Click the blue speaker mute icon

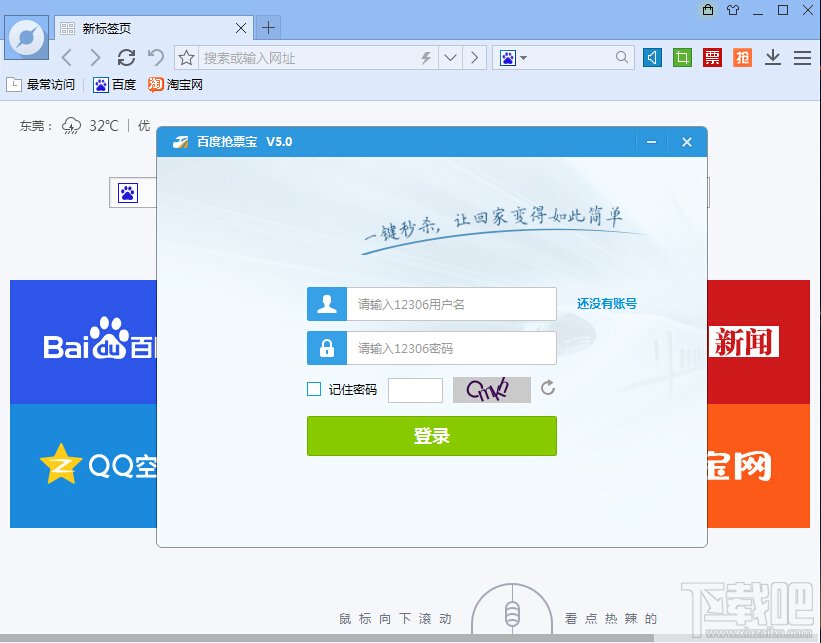pos(652,57)
